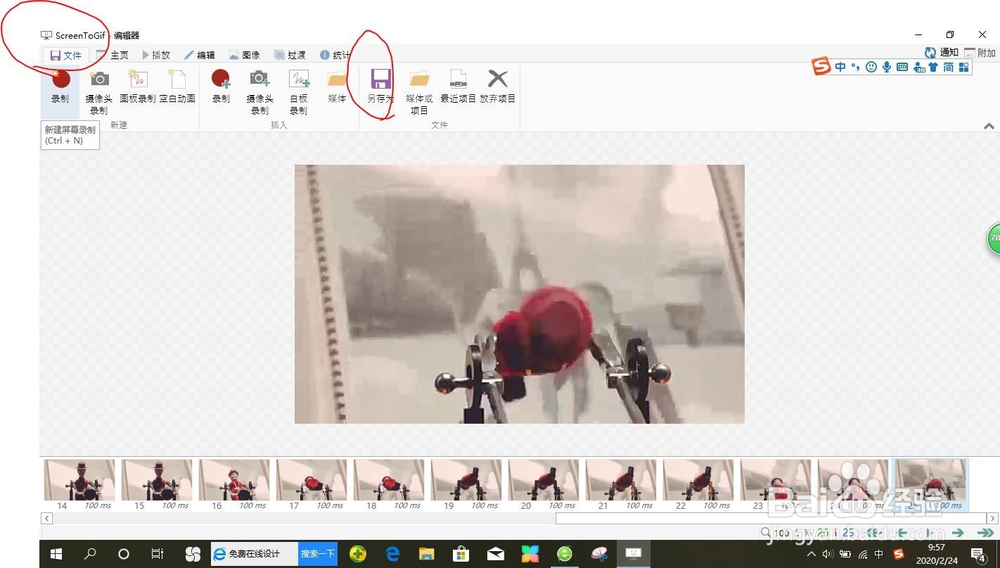The image size is (1000, 568).
Task: Insert a webcam recording under 插入
Action: click(260, 92)
